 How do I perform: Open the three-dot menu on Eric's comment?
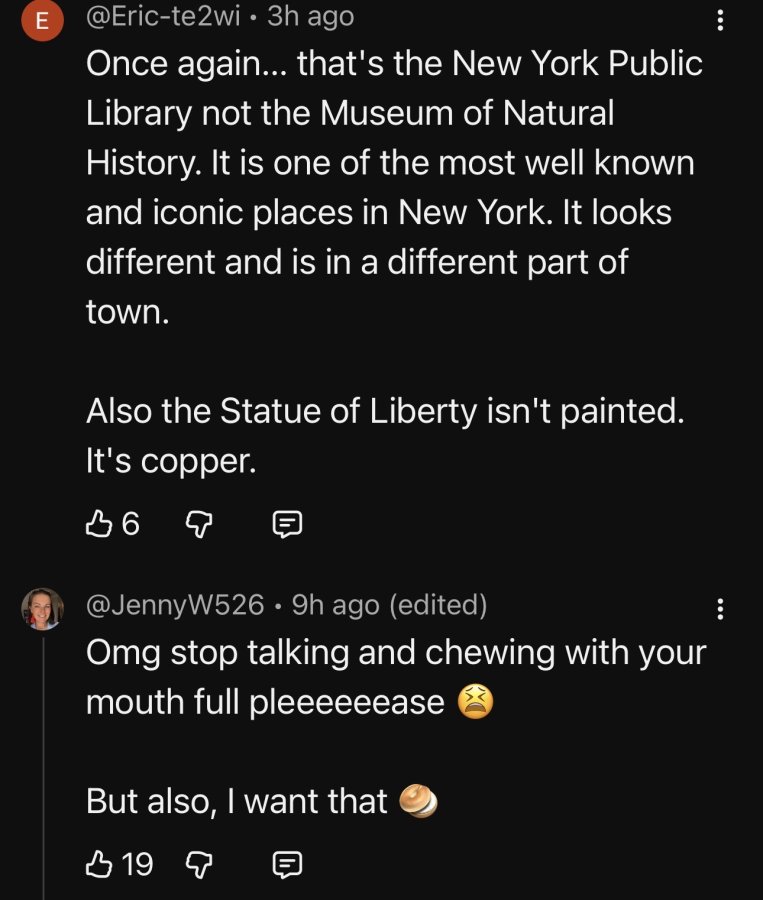720,21
